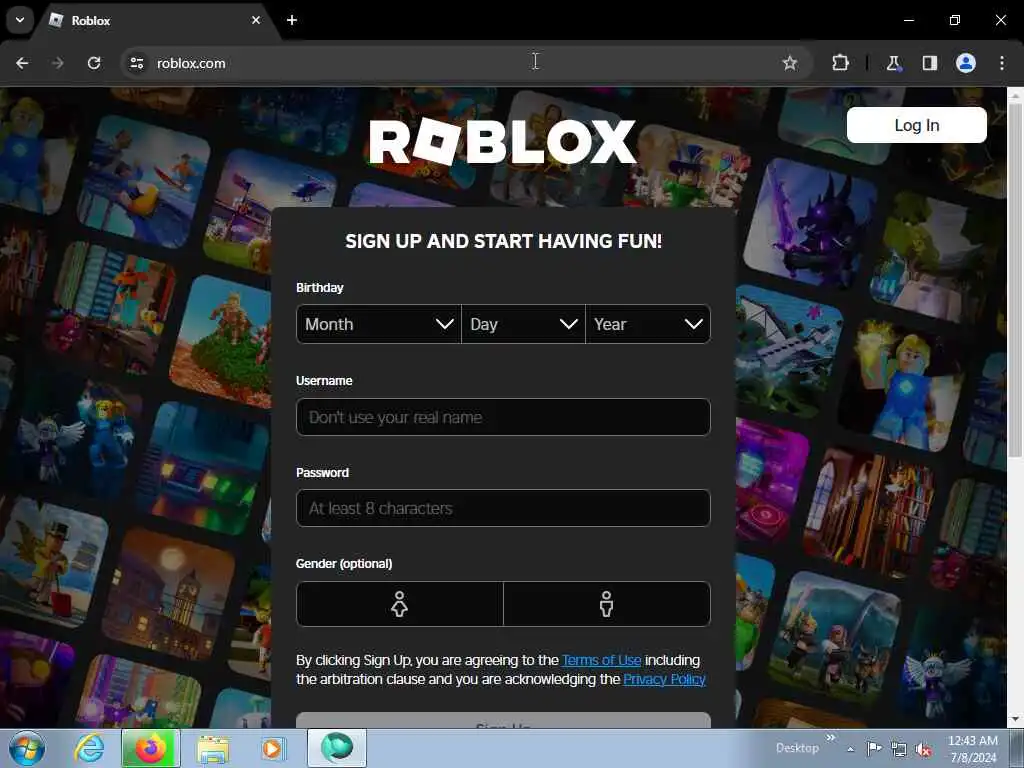Click scrollbar down arrow
Image resolution: width=1024 pixels, height=768 pixels.
pos(1015,720)
